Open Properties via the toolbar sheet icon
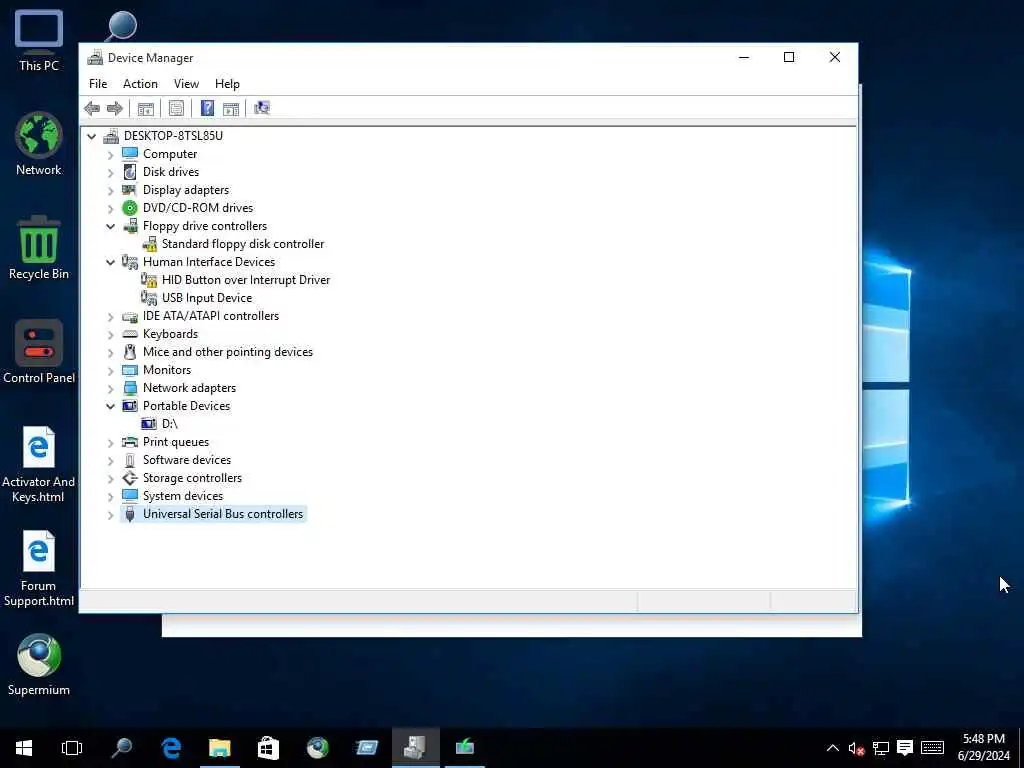Screen dimensions: 1024x768 176,108
